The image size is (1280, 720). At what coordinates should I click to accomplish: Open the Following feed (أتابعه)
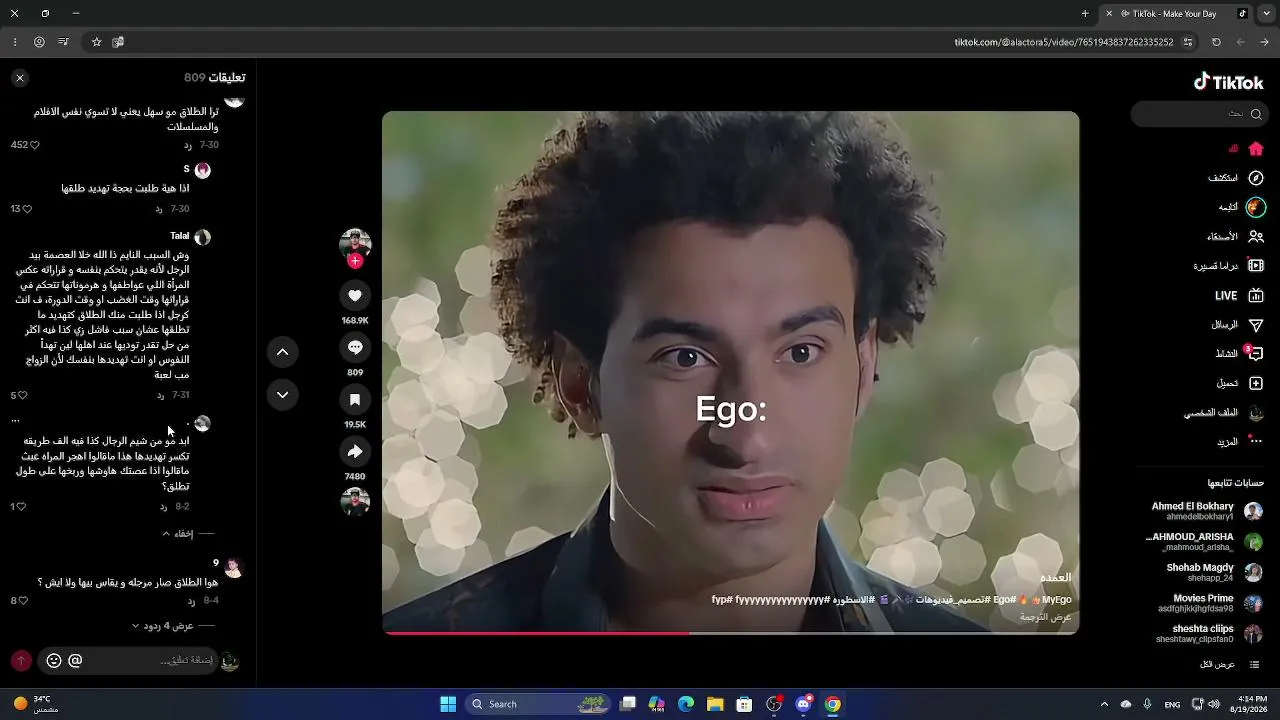(1242, 207)
